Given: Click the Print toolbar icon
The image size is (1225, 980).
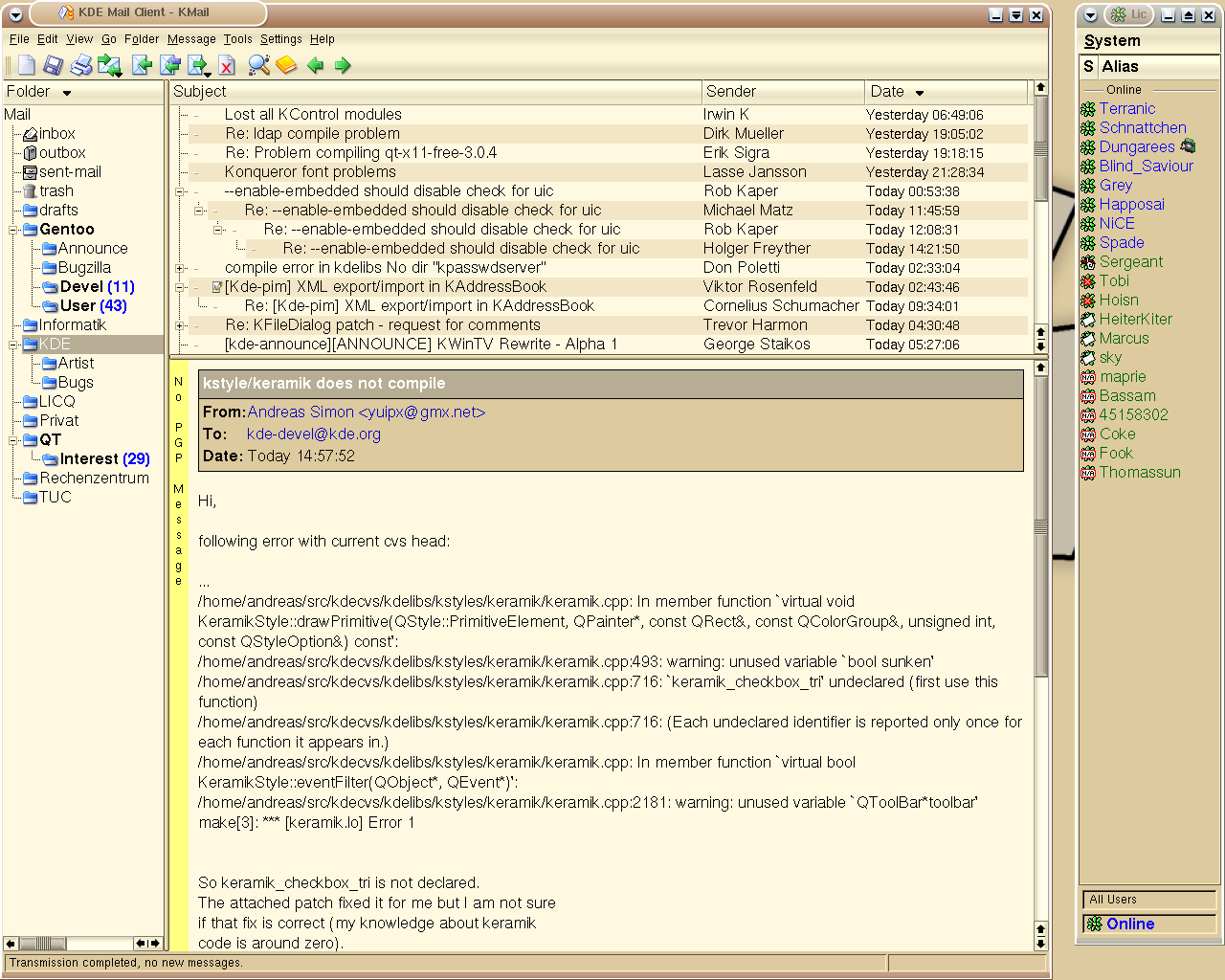Looking at the screenshot, I should (81, 65).
